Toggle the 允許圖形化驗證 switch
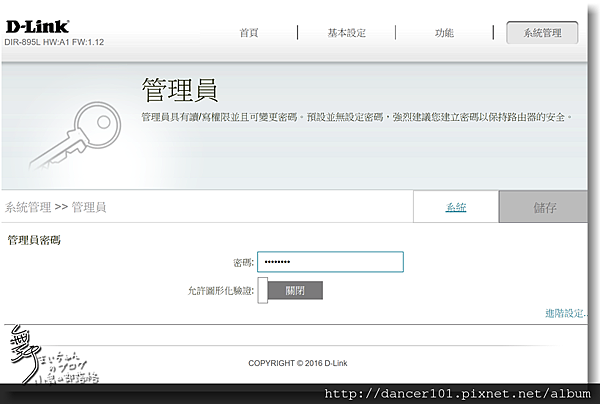 [x=290, y=290]
